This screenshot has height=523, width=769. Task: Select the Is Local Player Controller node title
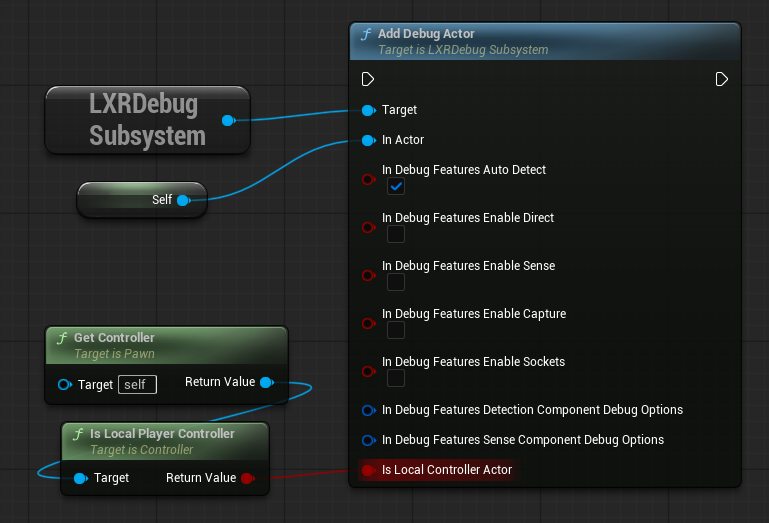pyautogui.click(x=162, y=434)
